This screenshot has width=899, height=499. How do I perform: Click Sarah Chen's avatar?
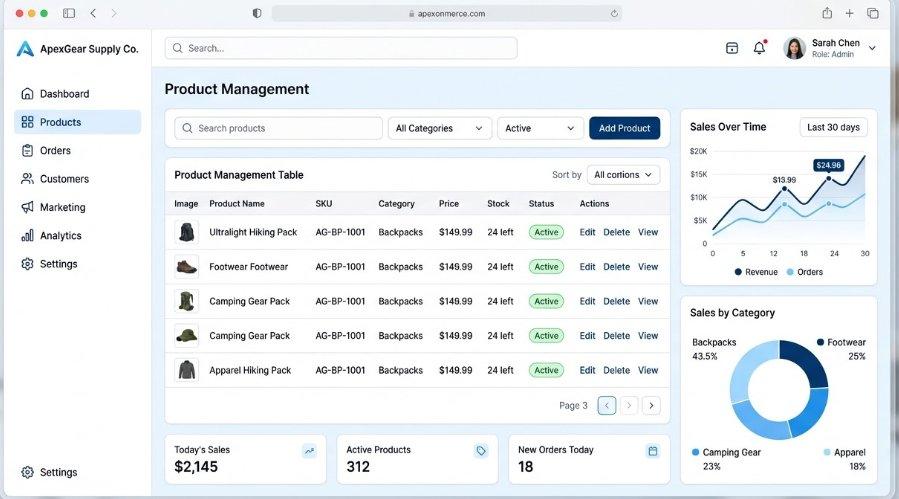(794, 48)
